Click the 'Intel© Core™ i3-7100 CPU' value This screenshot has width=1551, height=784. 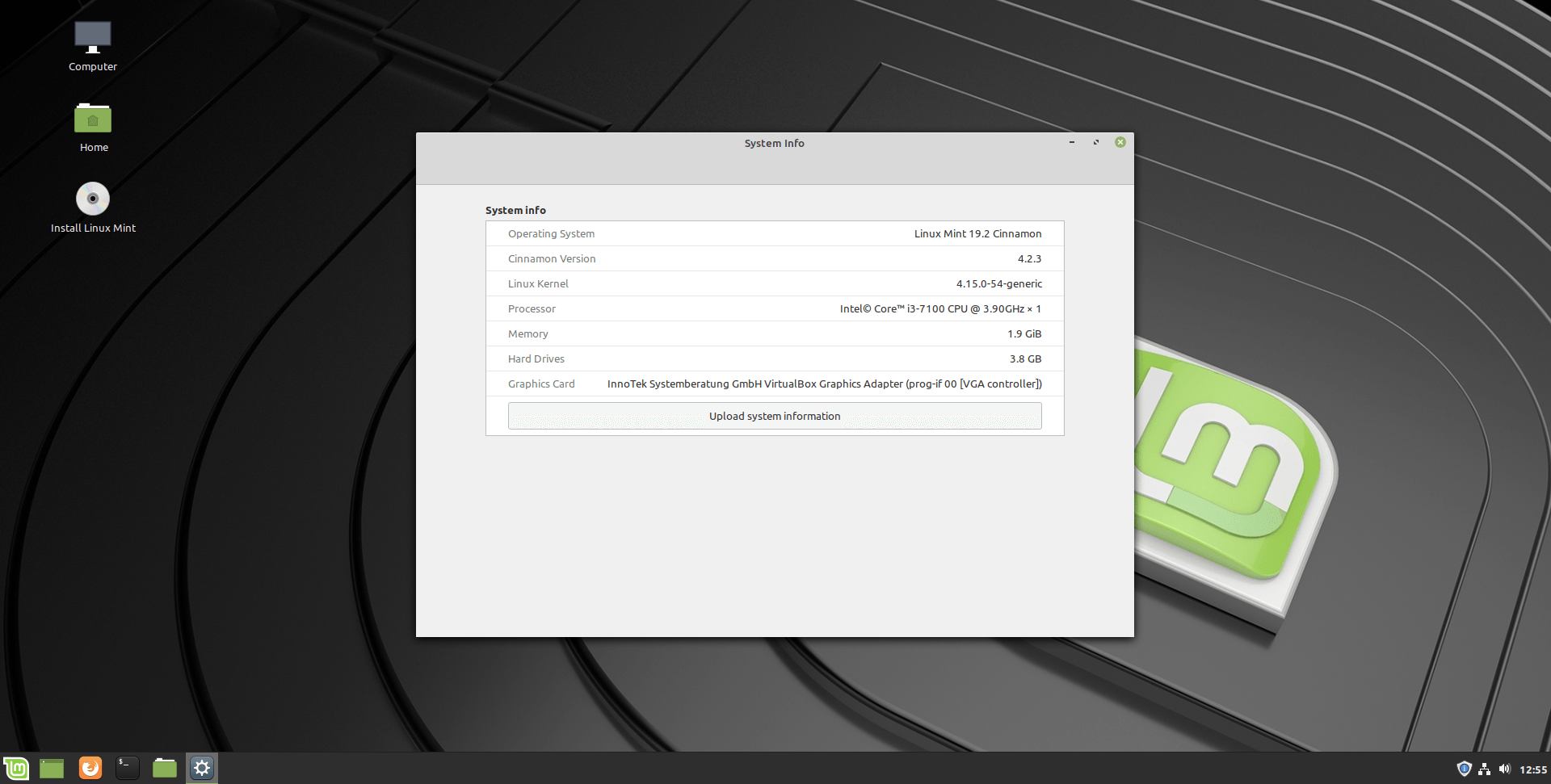940,308
